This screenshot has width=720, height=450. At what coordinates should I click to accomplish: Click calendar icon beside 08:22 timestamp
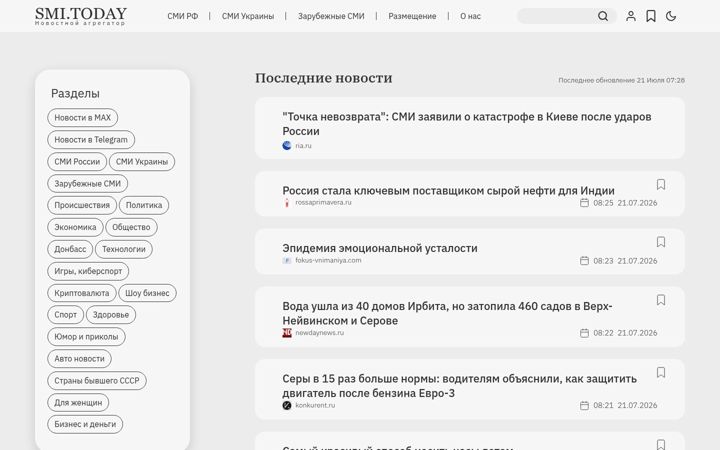tap(584, 333)
